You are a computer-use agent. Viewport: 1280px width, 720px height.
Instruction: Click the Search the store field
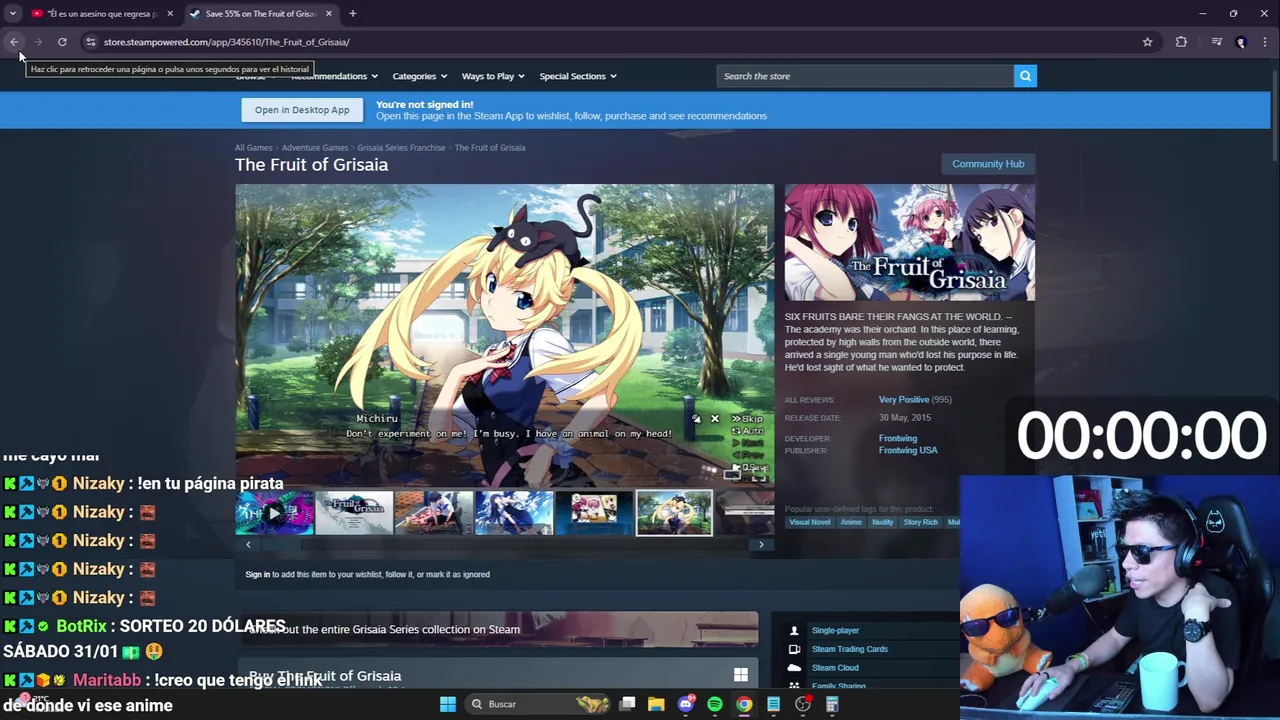point(865,76)
